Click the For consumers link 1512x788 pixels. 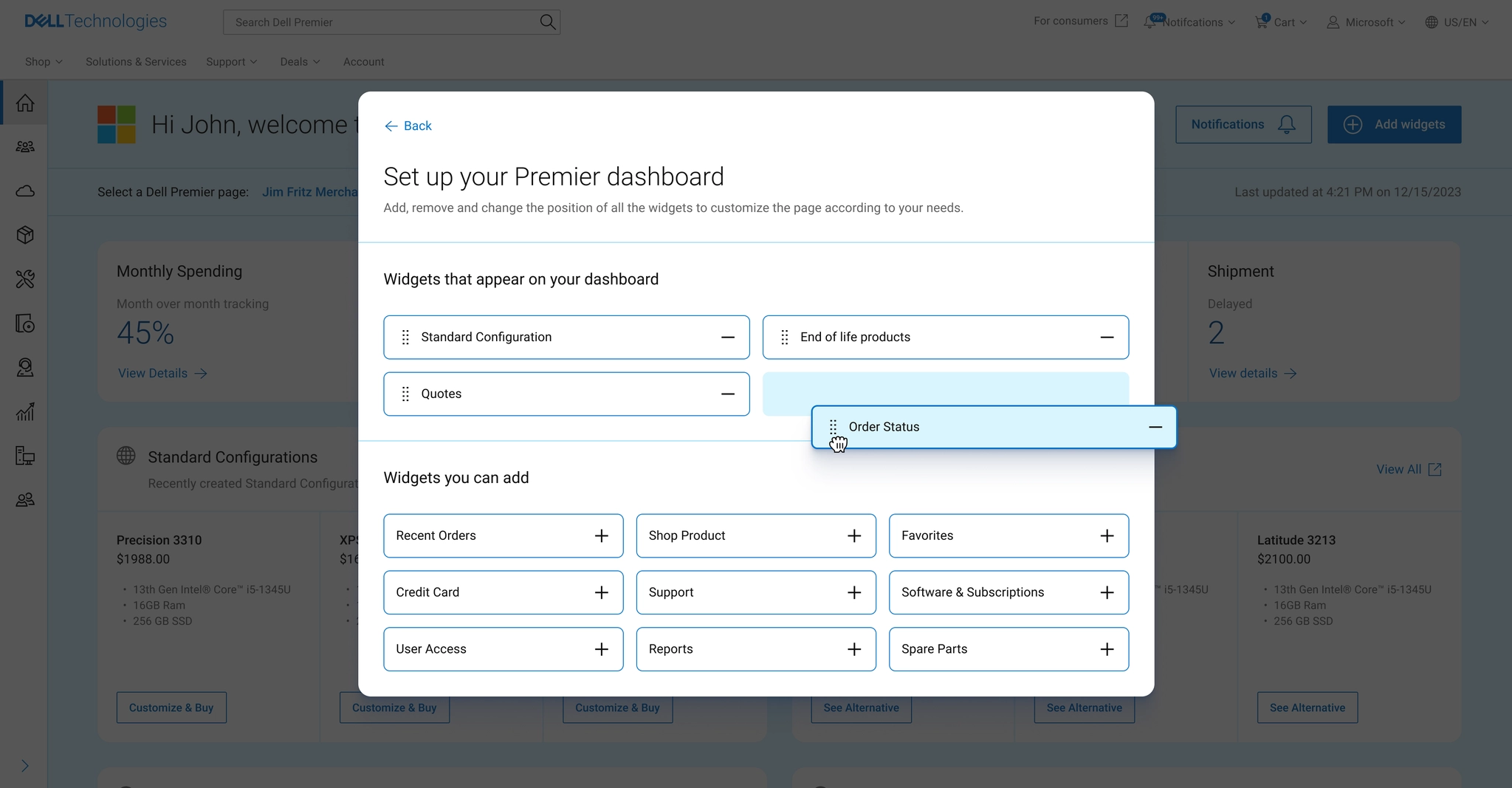(x=1081, y=21)
